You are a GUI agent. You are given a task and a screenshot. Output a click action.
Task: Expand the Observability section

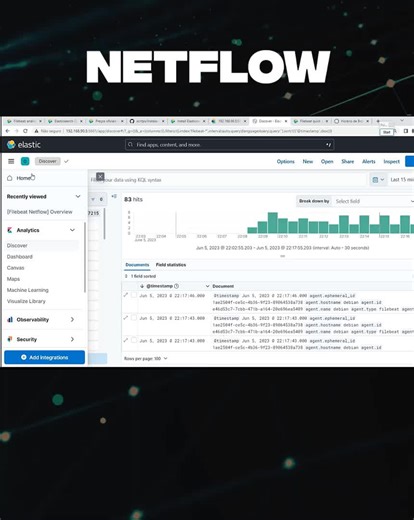click(x=72, y=319)
